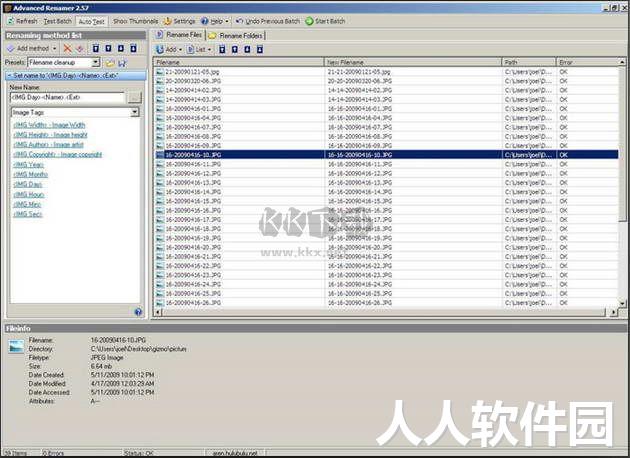Move file to top in file list toolbar
Image resolution: width=630 pixels, height=458 pixels.
222,49
